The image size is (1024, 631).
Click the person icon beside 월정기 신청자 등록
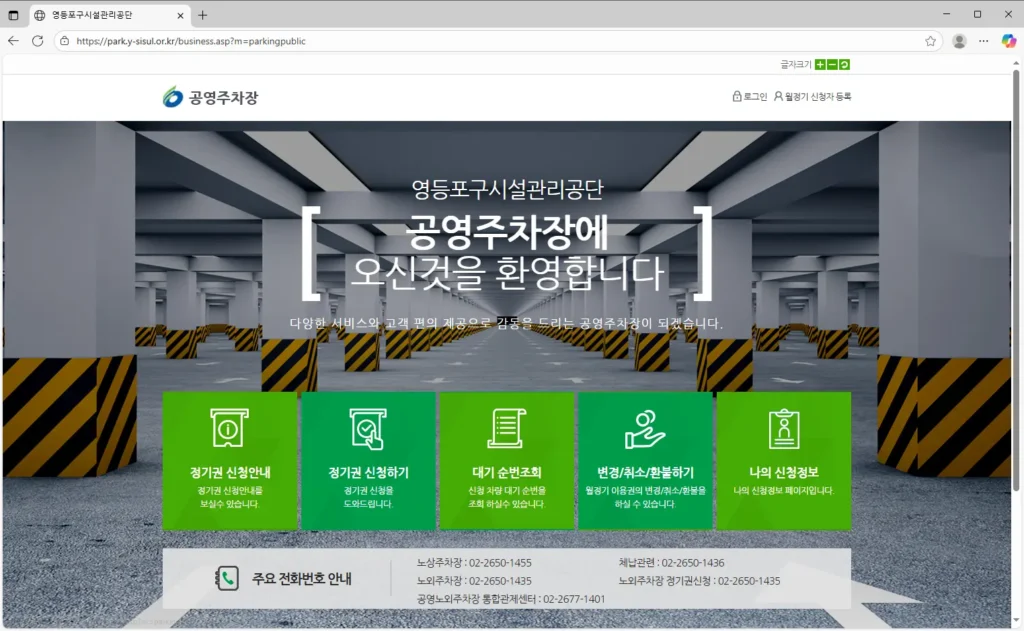click(x=778, y=97)
